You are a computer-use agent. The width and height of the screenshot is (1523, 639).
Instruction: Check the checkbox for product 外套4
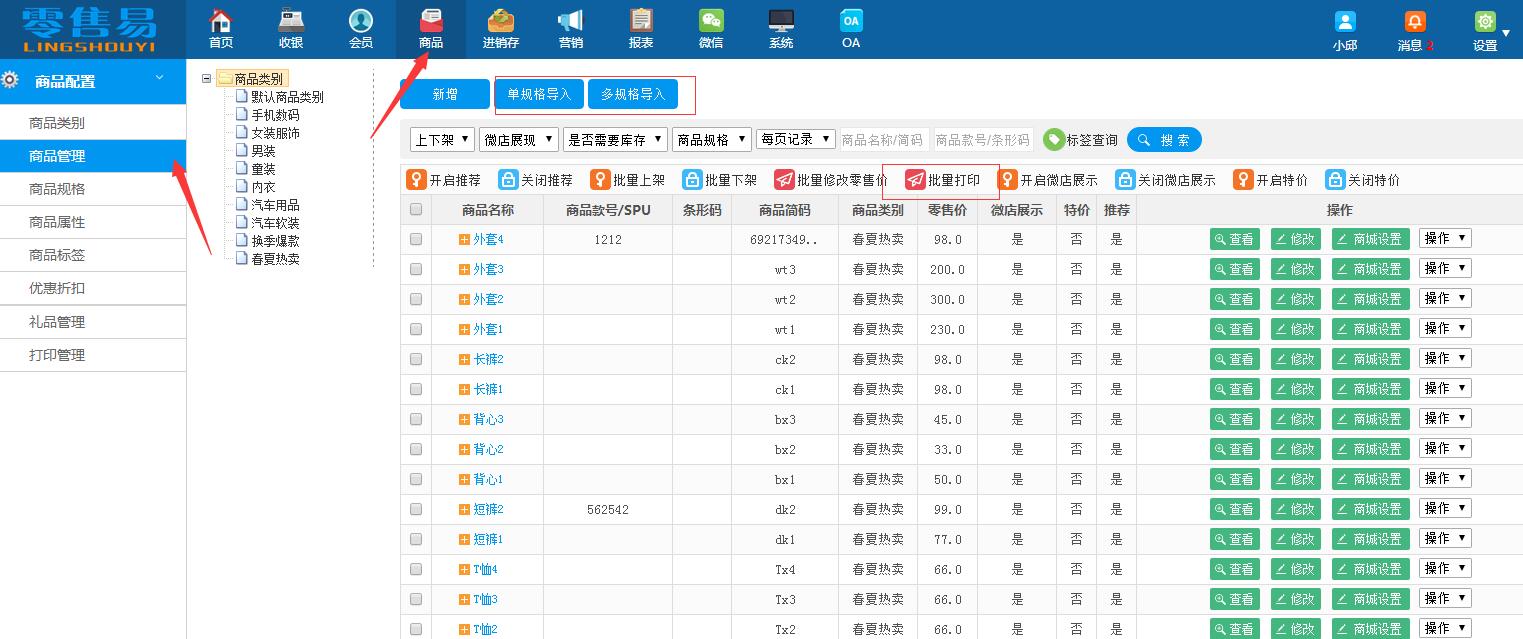tap(415, 239)
